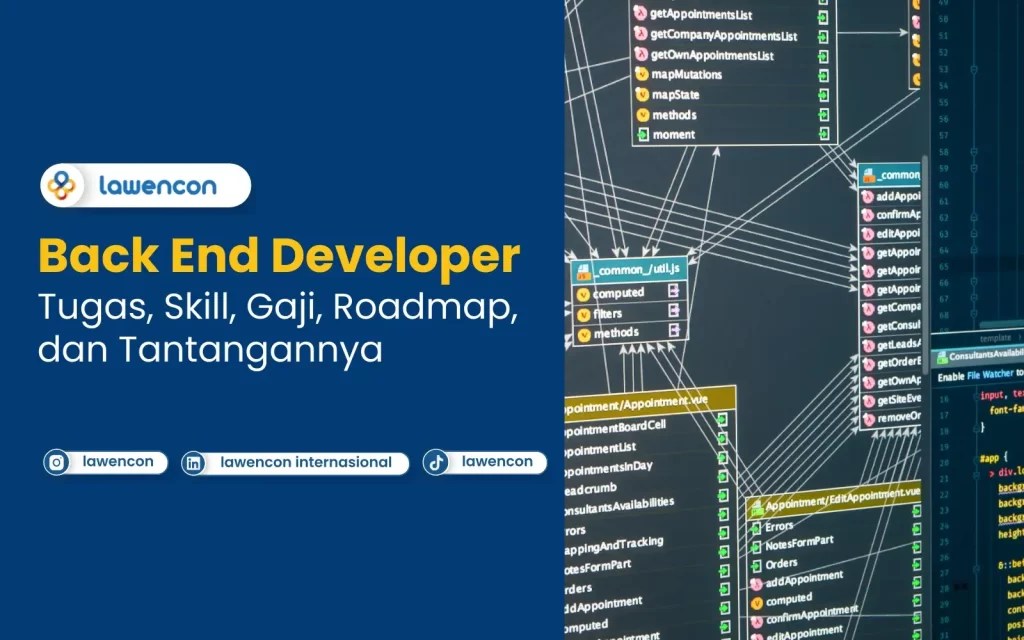The height and width of the screenshot is (640, 1024).
Task: Click the lawencon flower logo icon
Action: pos(61,185)
